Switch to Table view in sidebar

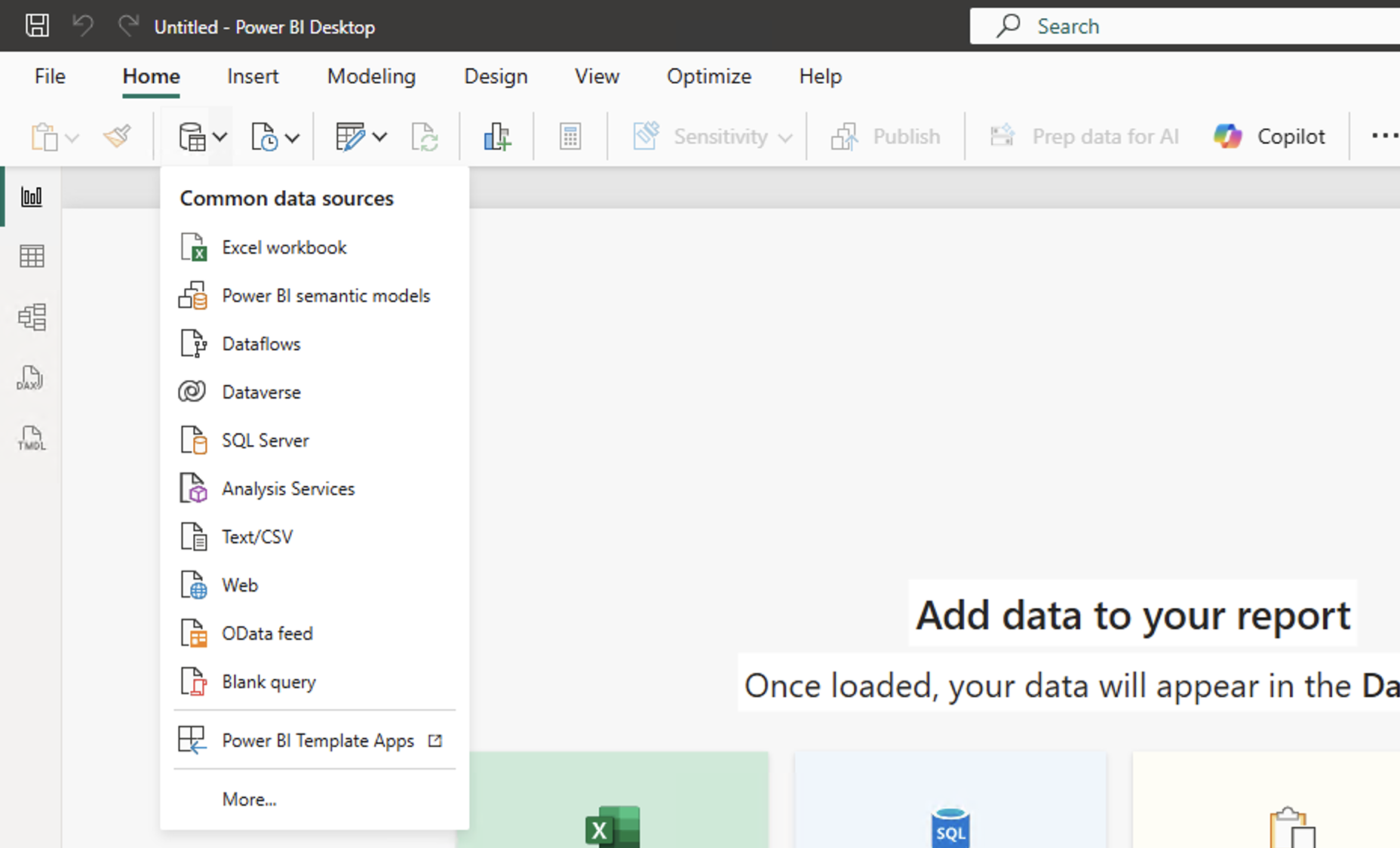[32, 257]
